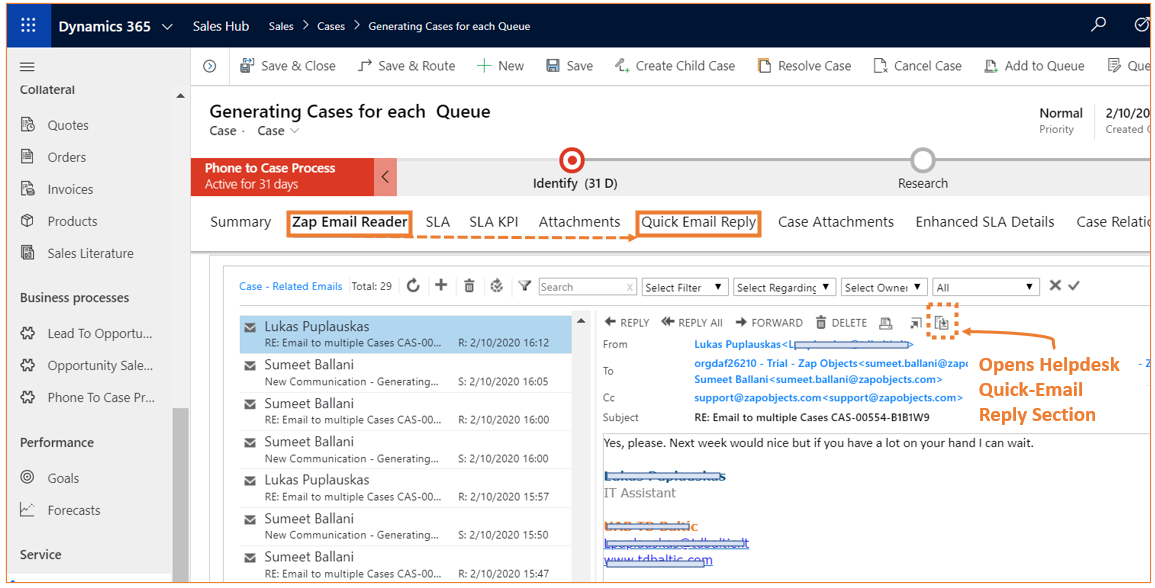Select Lukas Puplauskas email received 16:12
Screen dimensions: 1155x588
pos(405,334)
